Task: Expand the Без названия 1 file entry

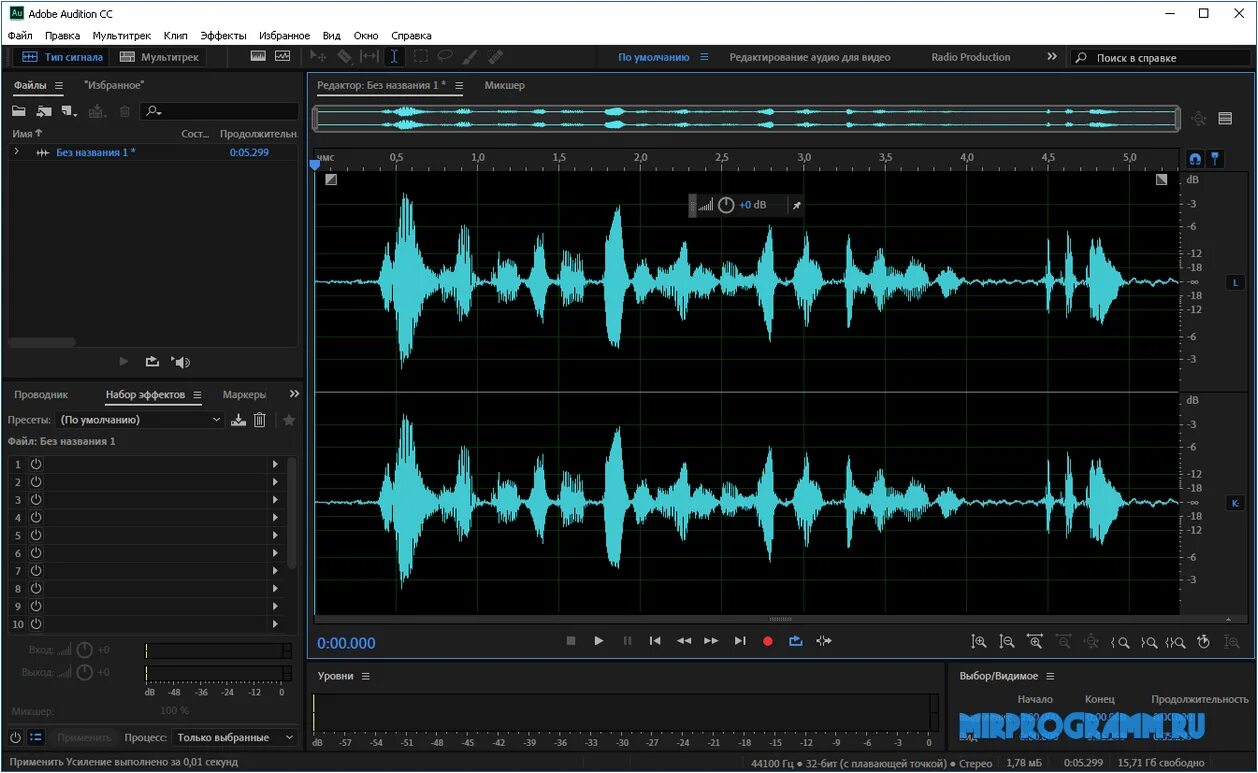Action: (18, 152)
